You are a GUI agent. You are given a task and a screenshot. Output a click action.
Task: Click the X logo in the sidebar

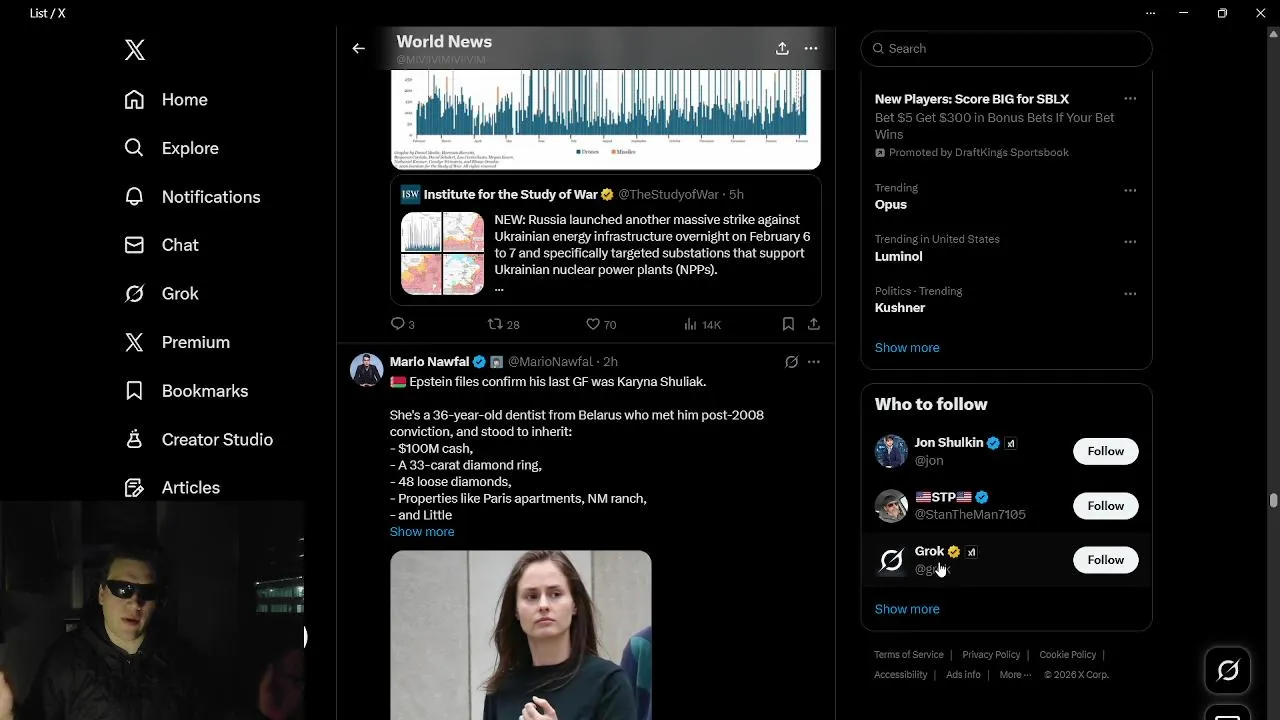[135, 50]
